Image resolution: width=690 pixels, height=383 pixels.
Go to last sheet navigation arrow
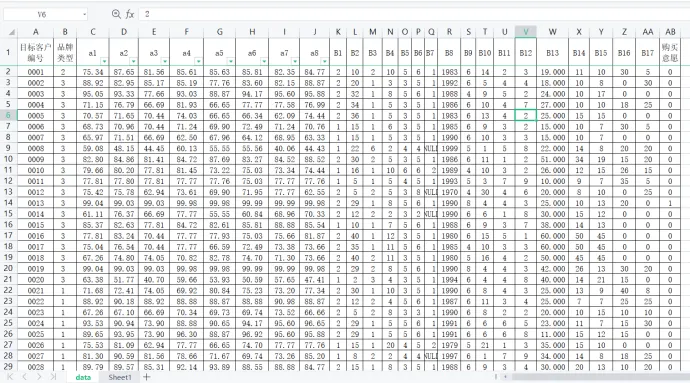tap(53, 377)
